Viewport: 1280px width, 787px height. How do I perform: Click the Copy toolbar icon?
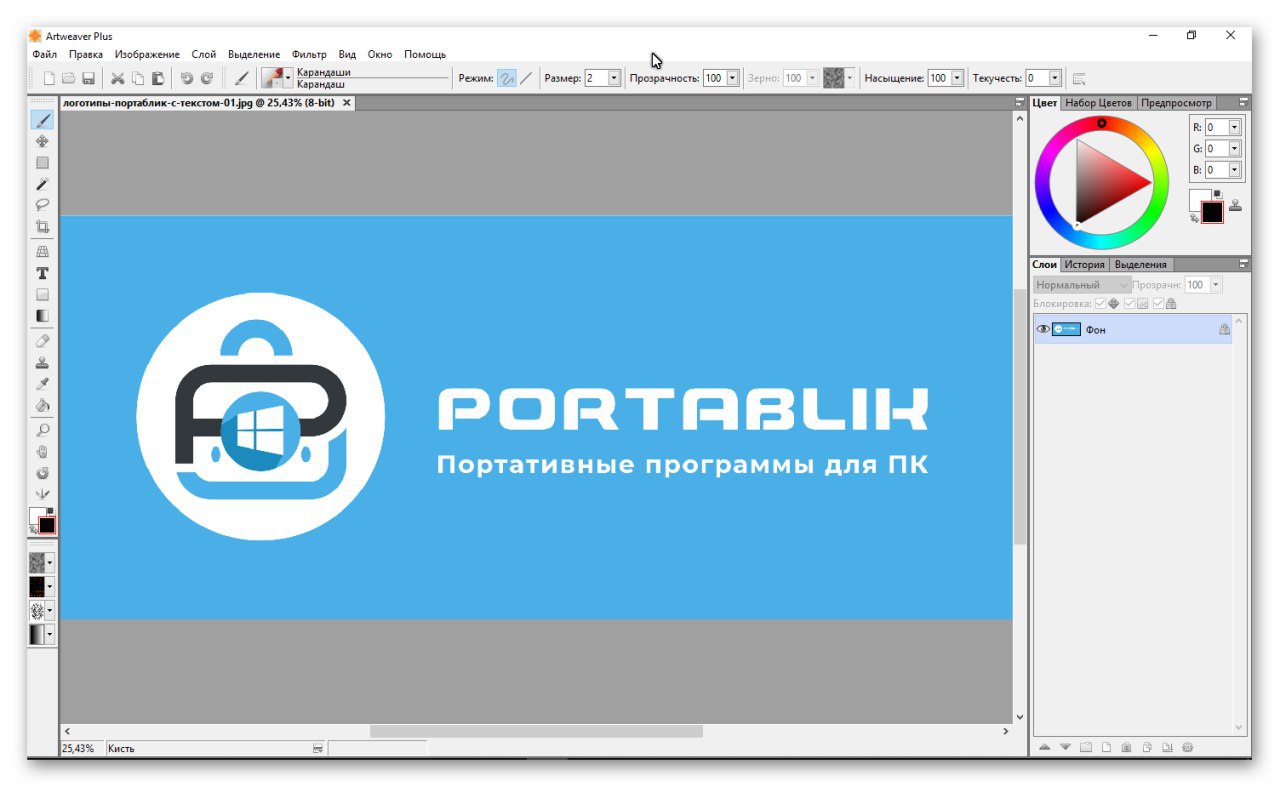(138, 78)
